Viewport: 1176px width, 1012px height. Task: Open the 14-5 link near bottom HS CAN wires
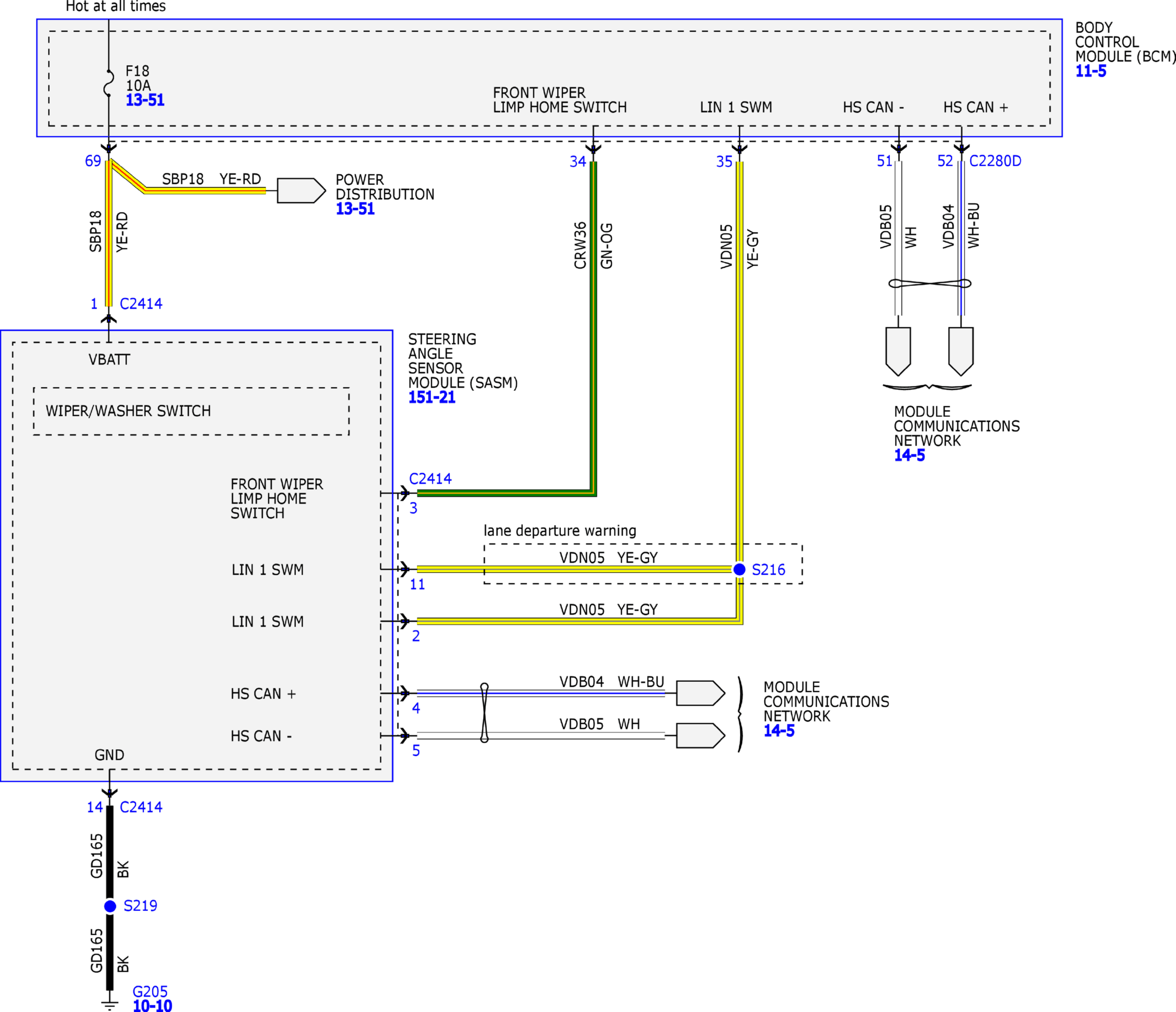[778, 731]
